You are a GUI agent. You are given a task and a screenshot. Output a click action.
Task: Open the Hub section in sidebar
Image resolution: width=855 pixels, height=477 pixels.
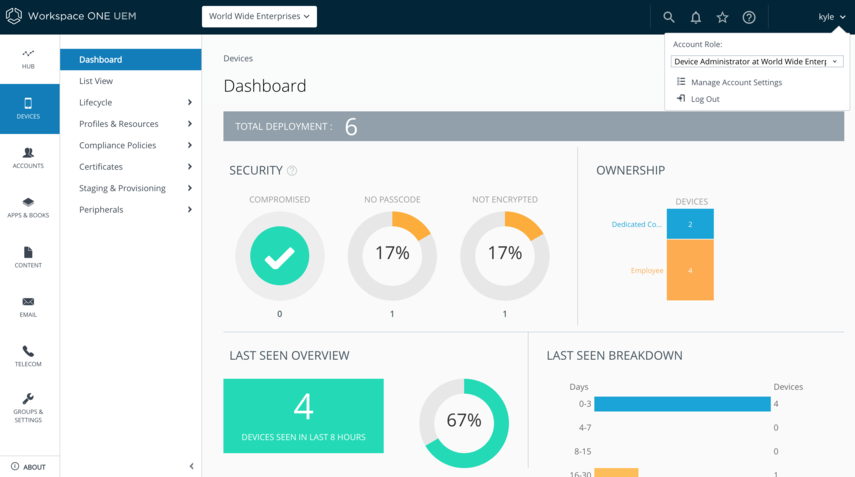click(x=28, y=59)
